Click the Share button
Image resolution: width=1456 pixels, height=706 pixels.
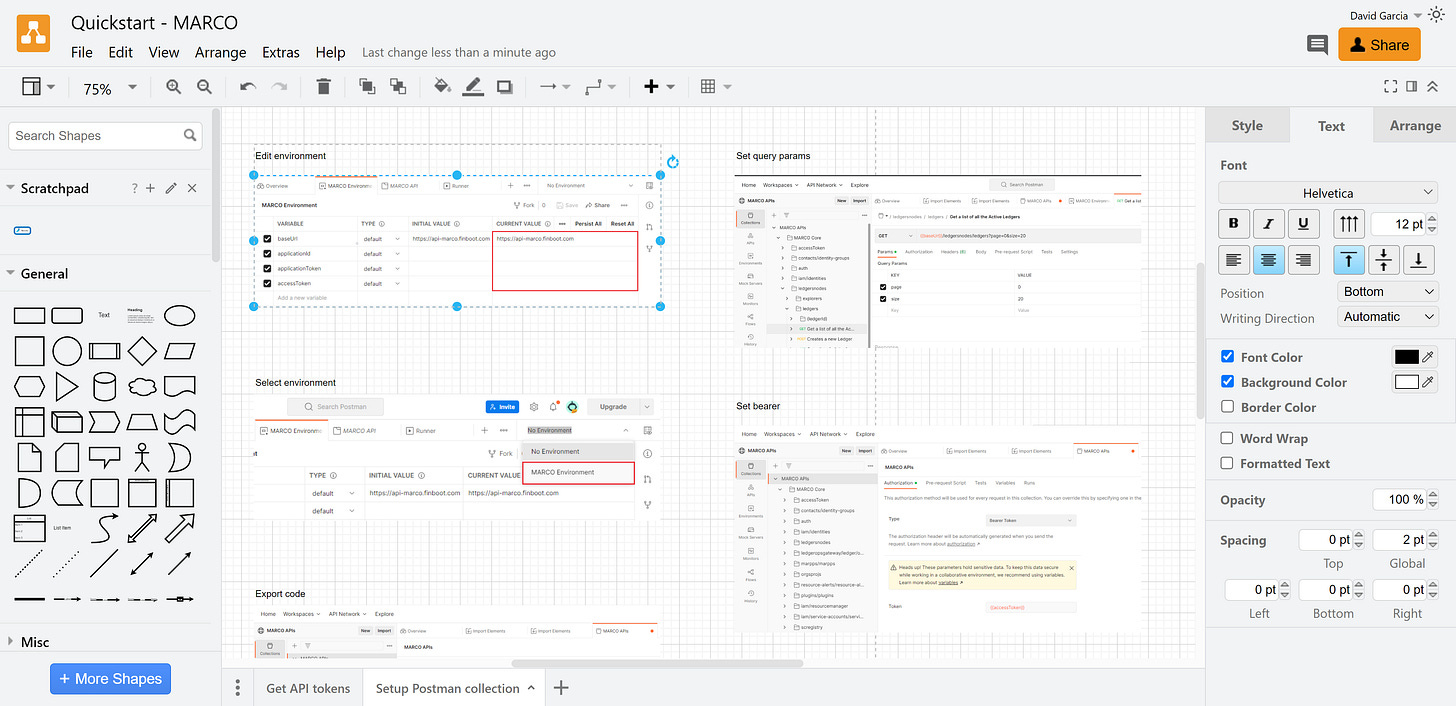1379,44
